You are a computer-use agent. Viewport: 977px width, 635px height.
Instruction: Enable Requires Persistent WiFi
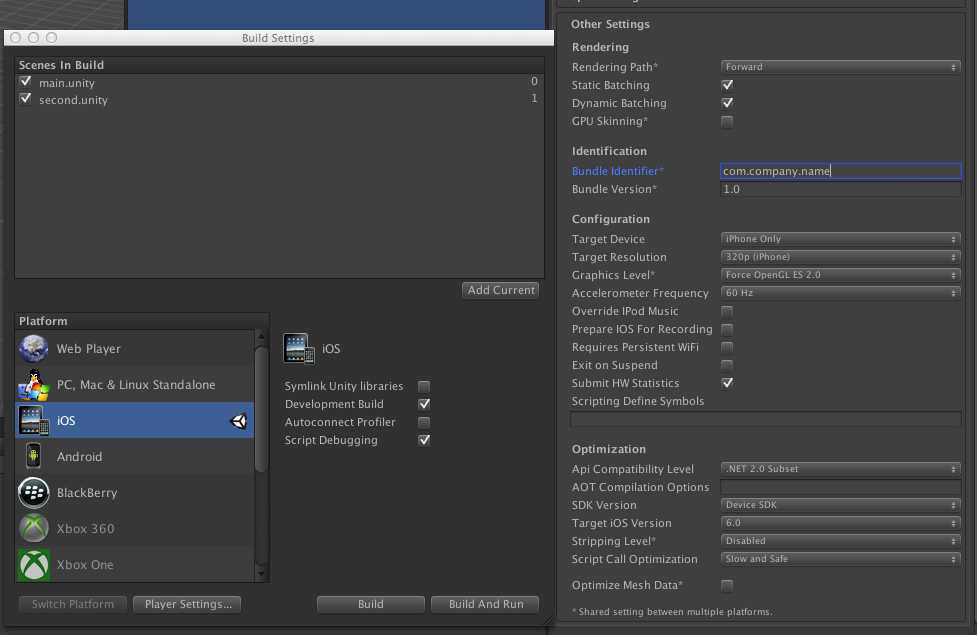tap(727, 347)
